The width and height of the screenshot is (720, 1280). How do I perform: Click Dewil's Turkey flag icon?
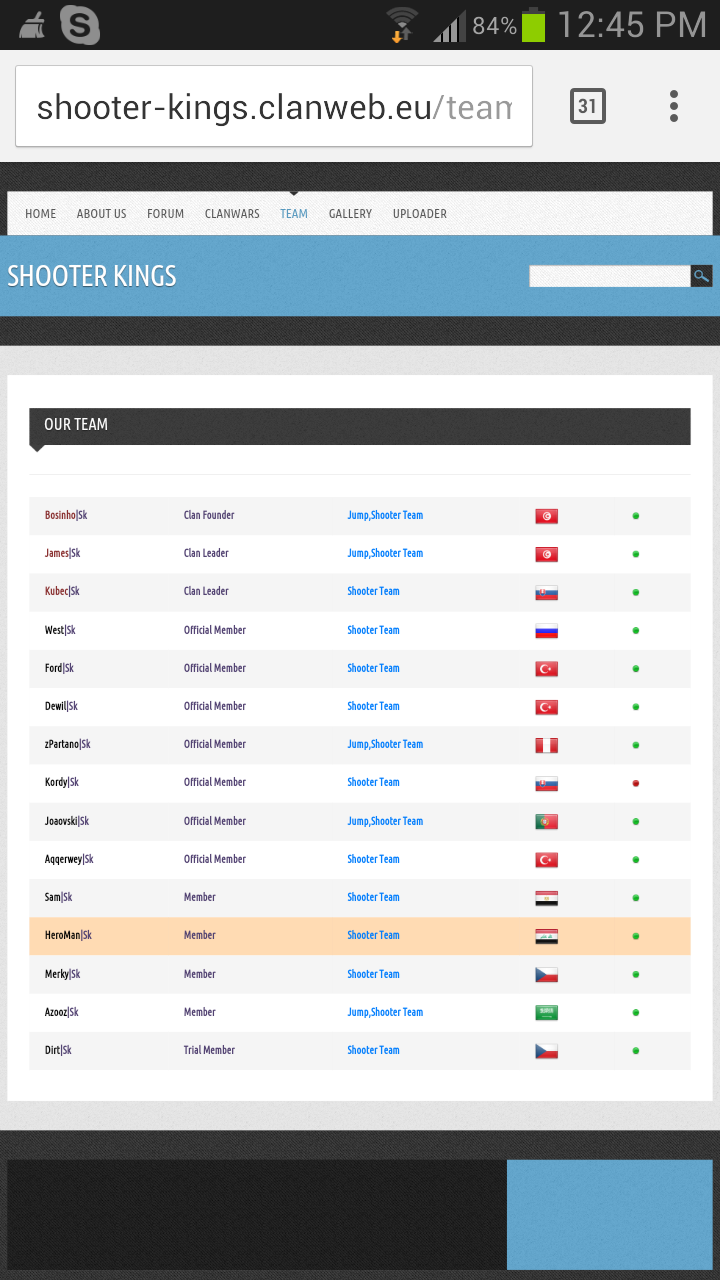(x=546, y=707)
